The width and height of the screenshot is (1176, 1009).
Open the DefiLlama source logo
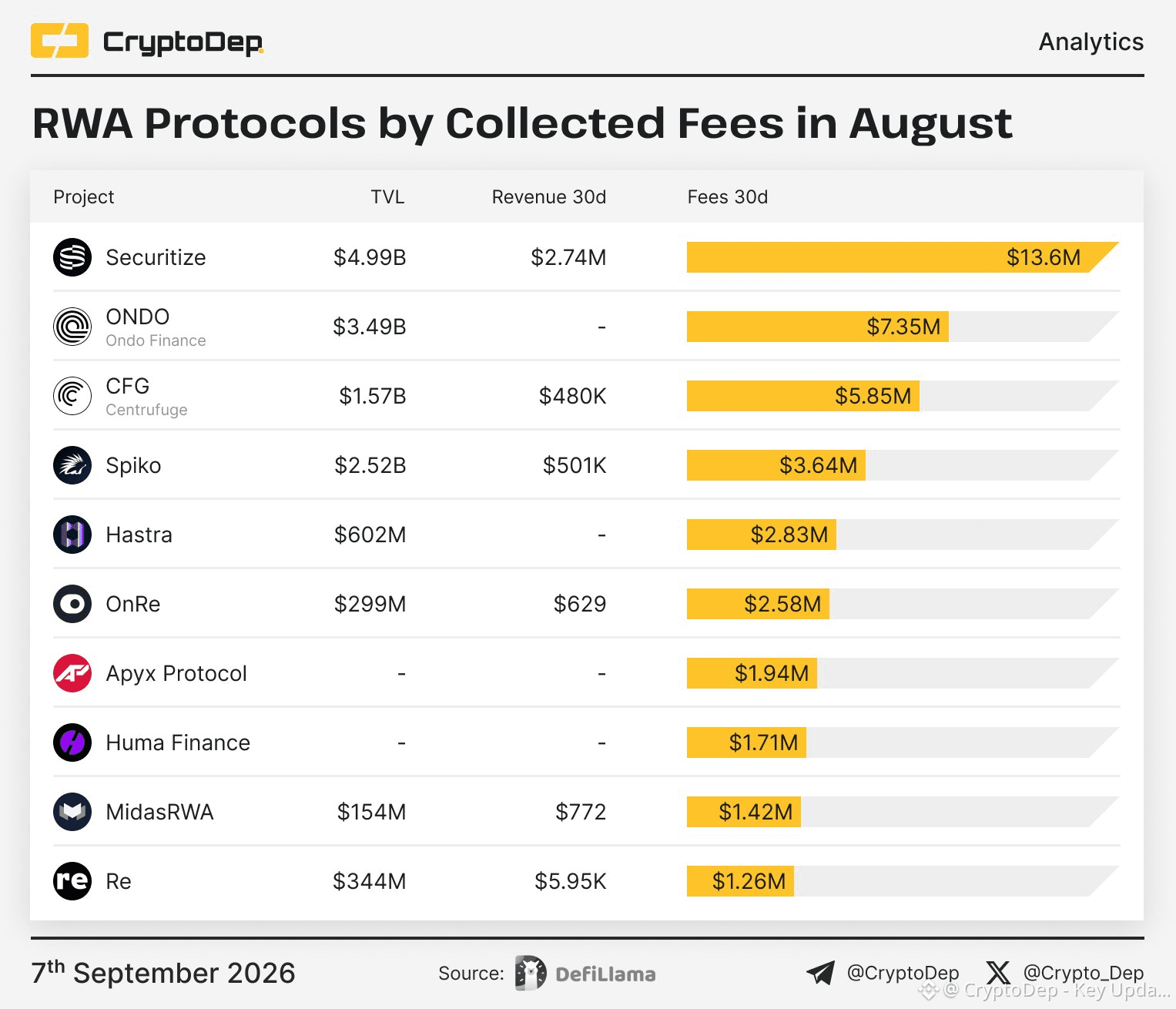click(x=585, y=974)
